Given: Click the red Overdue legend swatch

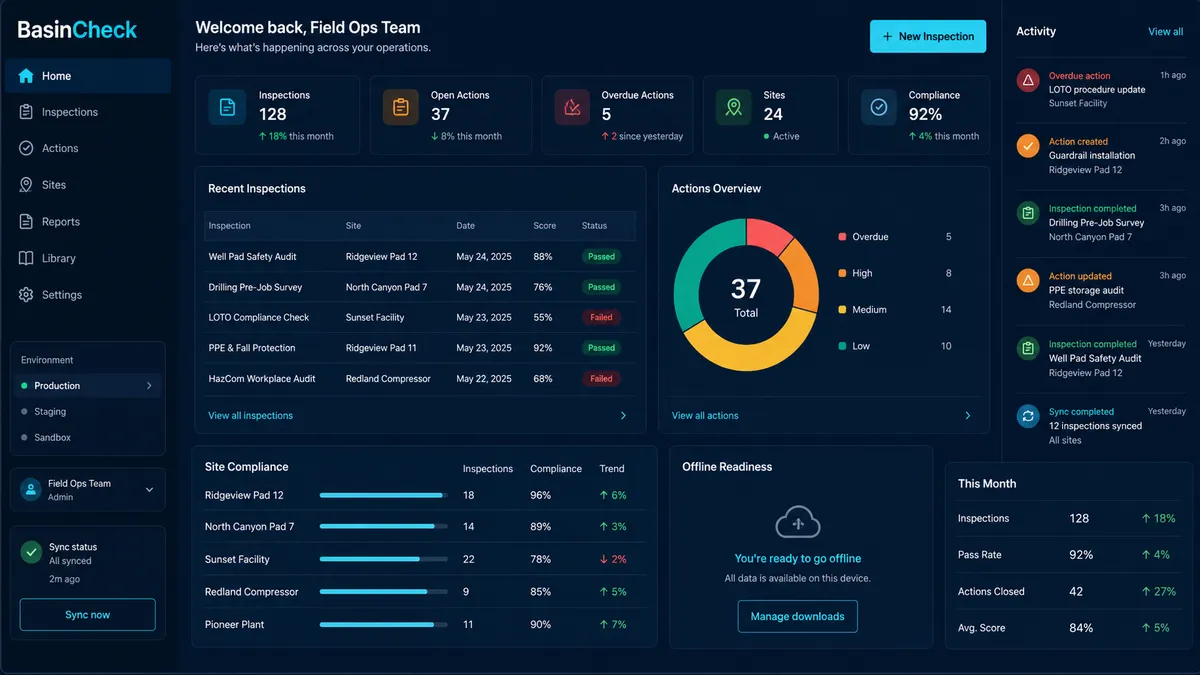Looking at the screenshot, I should (x=842, y=237).
